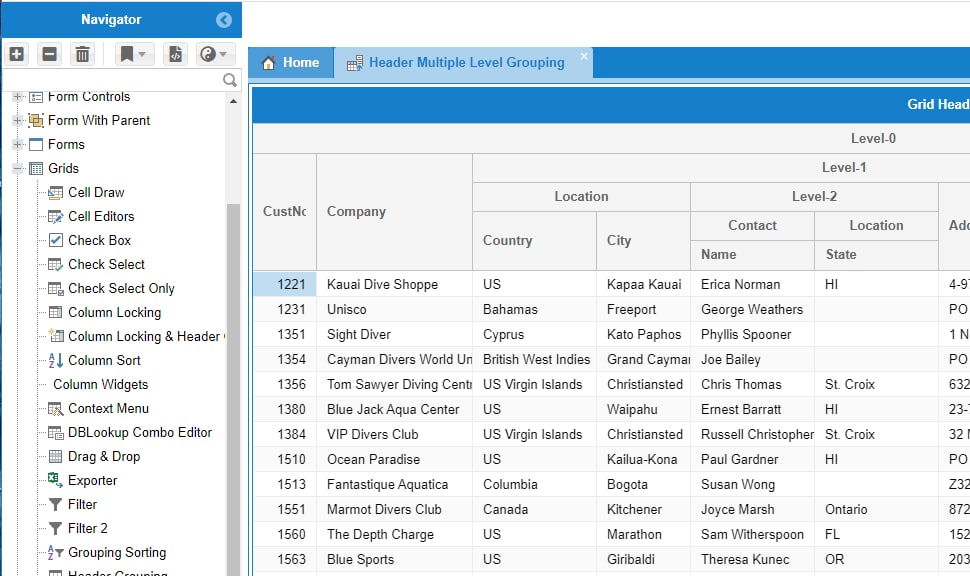
Task: Click the Forms window icon
Action: [x=36, y=145]
